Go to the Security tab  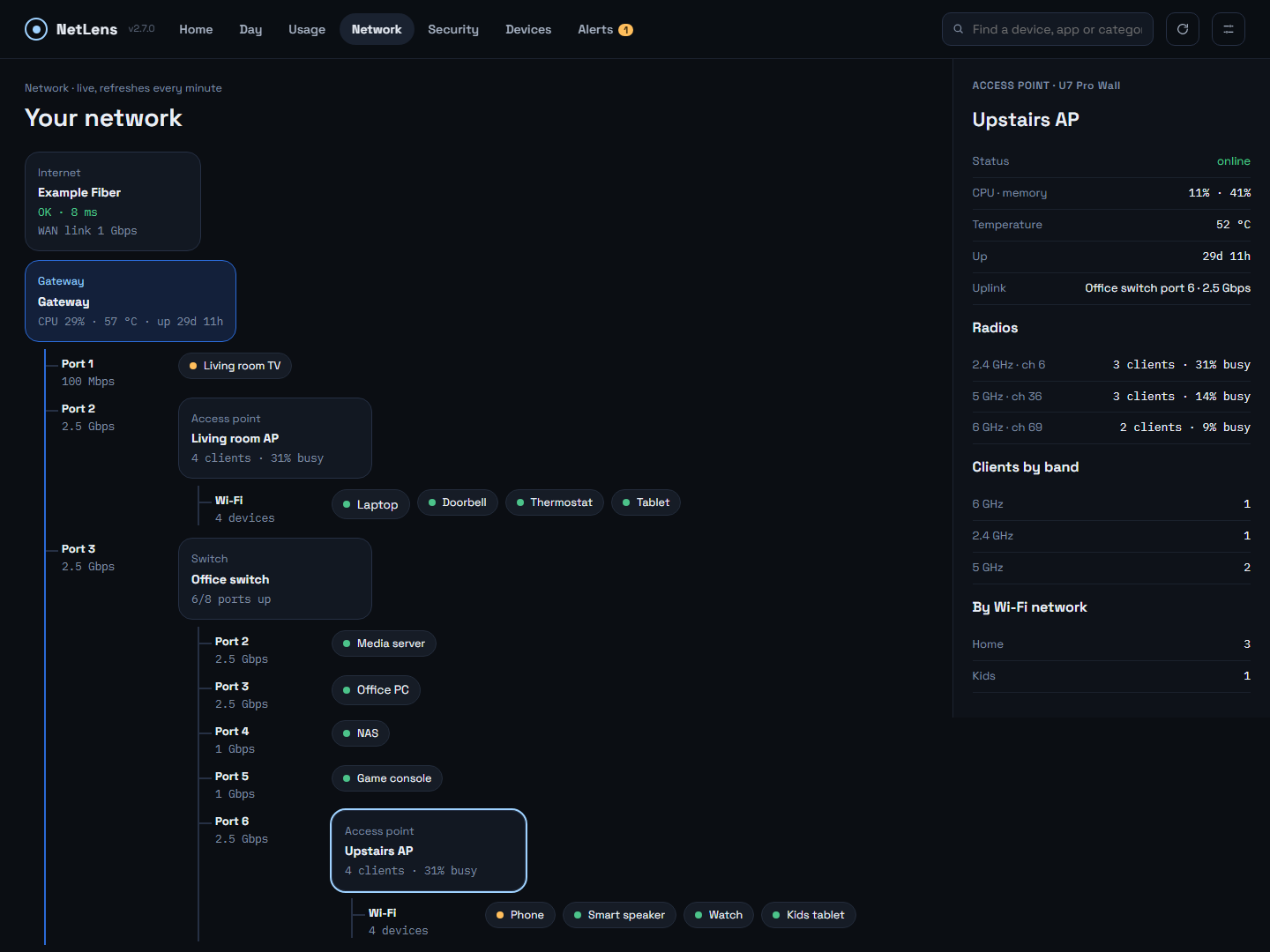(453, 29)
